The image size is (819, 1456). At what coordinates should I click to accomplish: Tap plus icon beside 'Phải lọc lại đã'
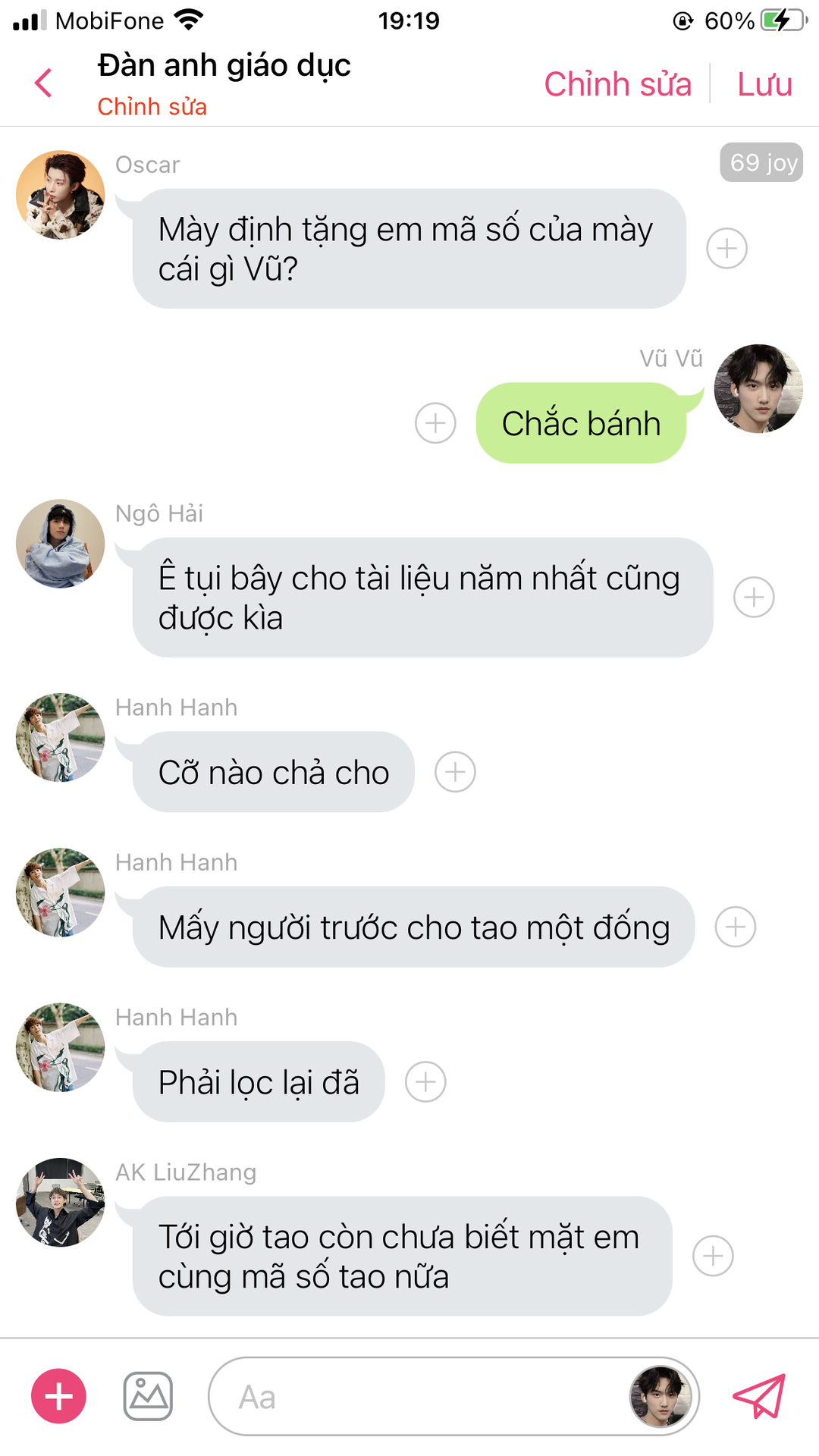[426, 1082]
